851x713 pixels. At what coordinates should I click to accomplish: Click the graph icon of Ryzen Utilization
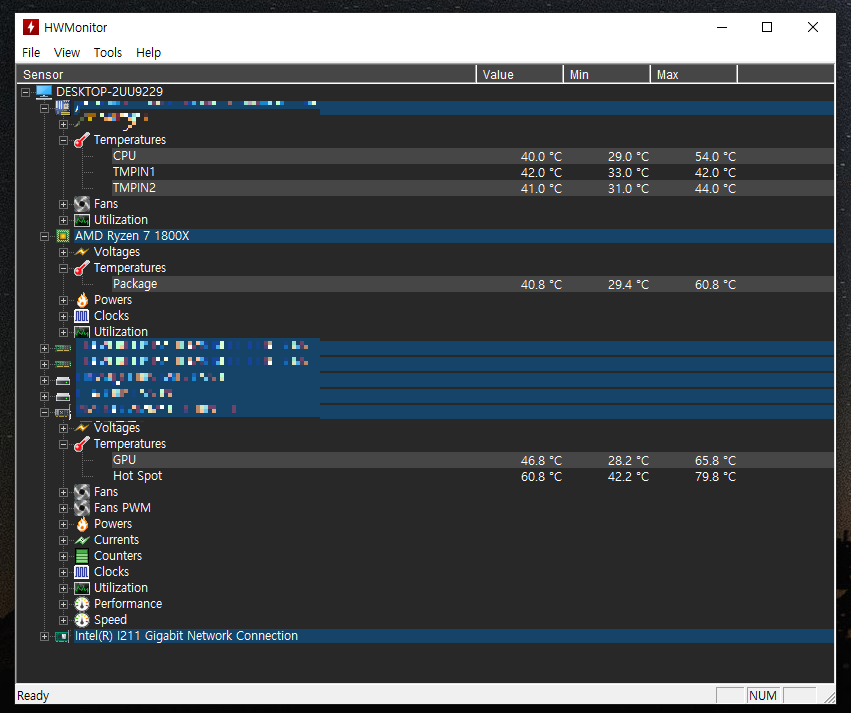(81, 332)
